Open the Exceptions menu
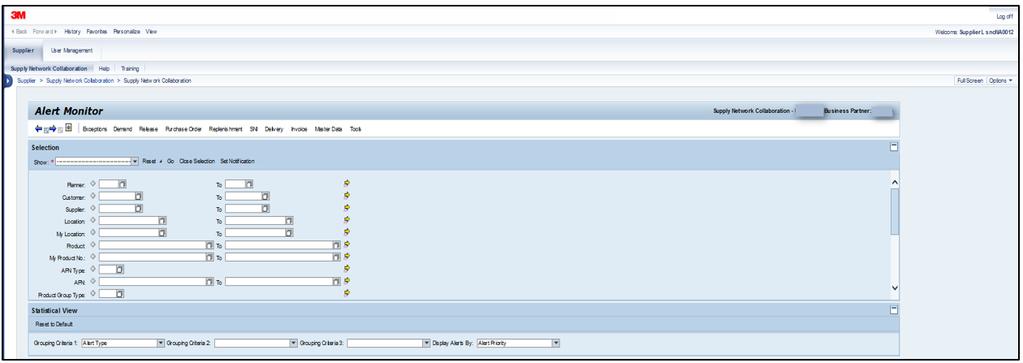The width and height of the screenshot is (1023, 363). (95, 129)
